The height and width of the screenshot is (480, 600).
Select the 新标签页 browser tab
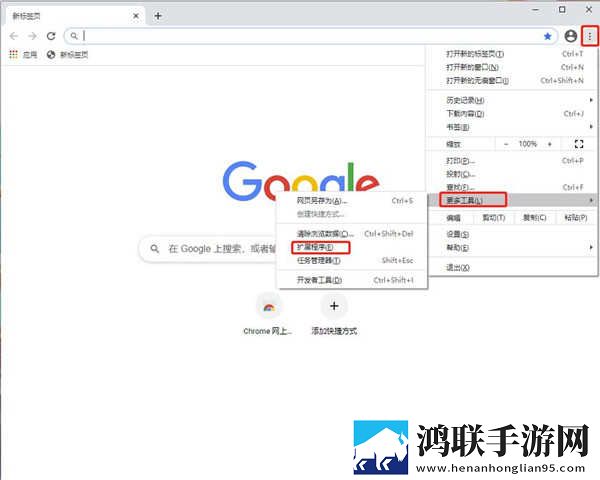click(75, 16)
